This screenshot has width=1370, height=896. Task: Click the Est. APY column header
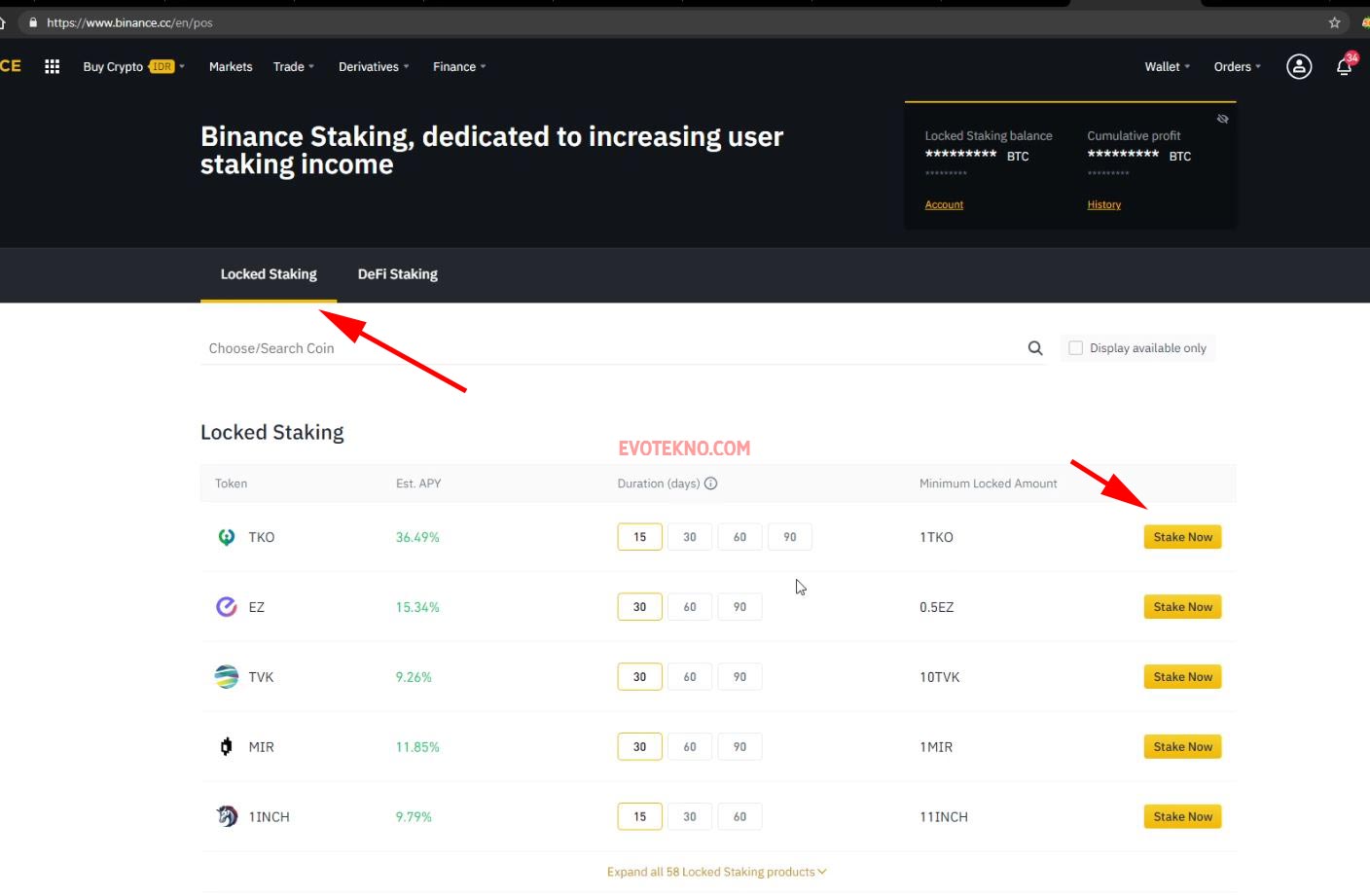pyautogui.click(x=418, y=484)
